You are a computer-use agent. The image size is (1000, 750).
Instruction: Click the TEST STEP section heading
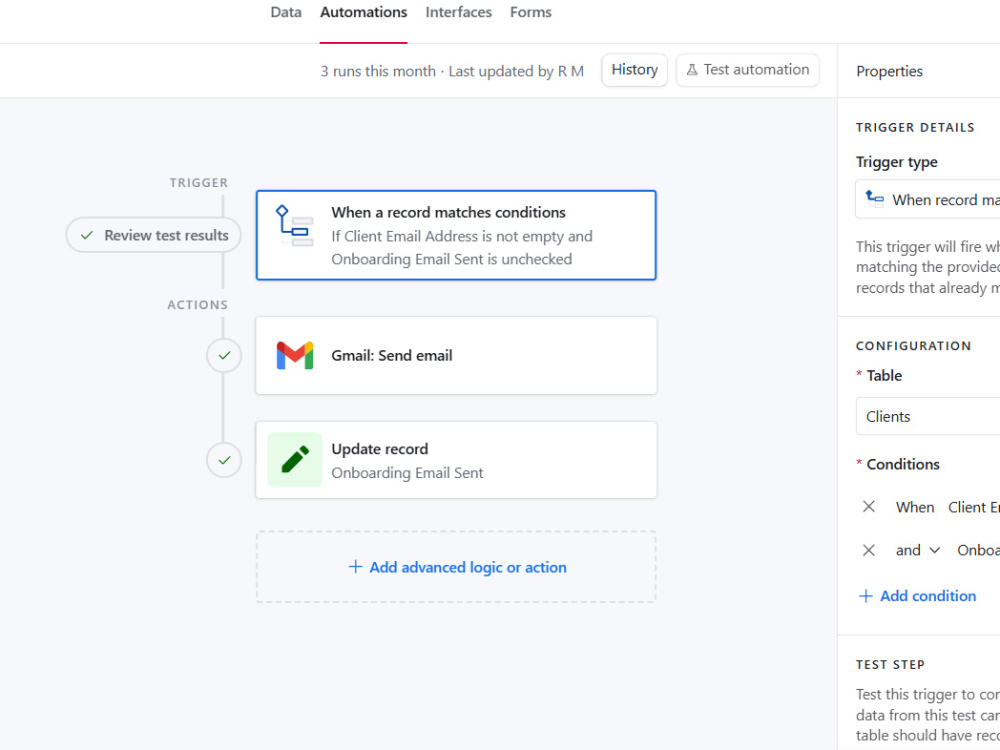(x=890, y=665)
